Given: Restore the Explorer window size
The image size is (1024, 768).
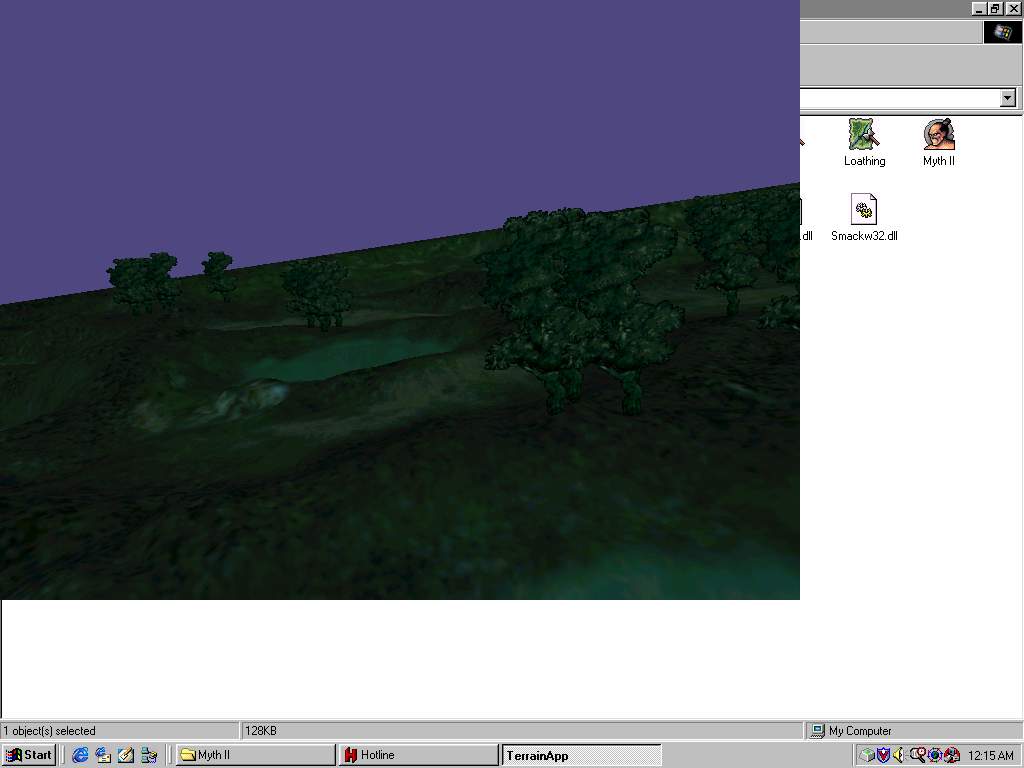Looking at the screenshot, I should tap(995, 8).
